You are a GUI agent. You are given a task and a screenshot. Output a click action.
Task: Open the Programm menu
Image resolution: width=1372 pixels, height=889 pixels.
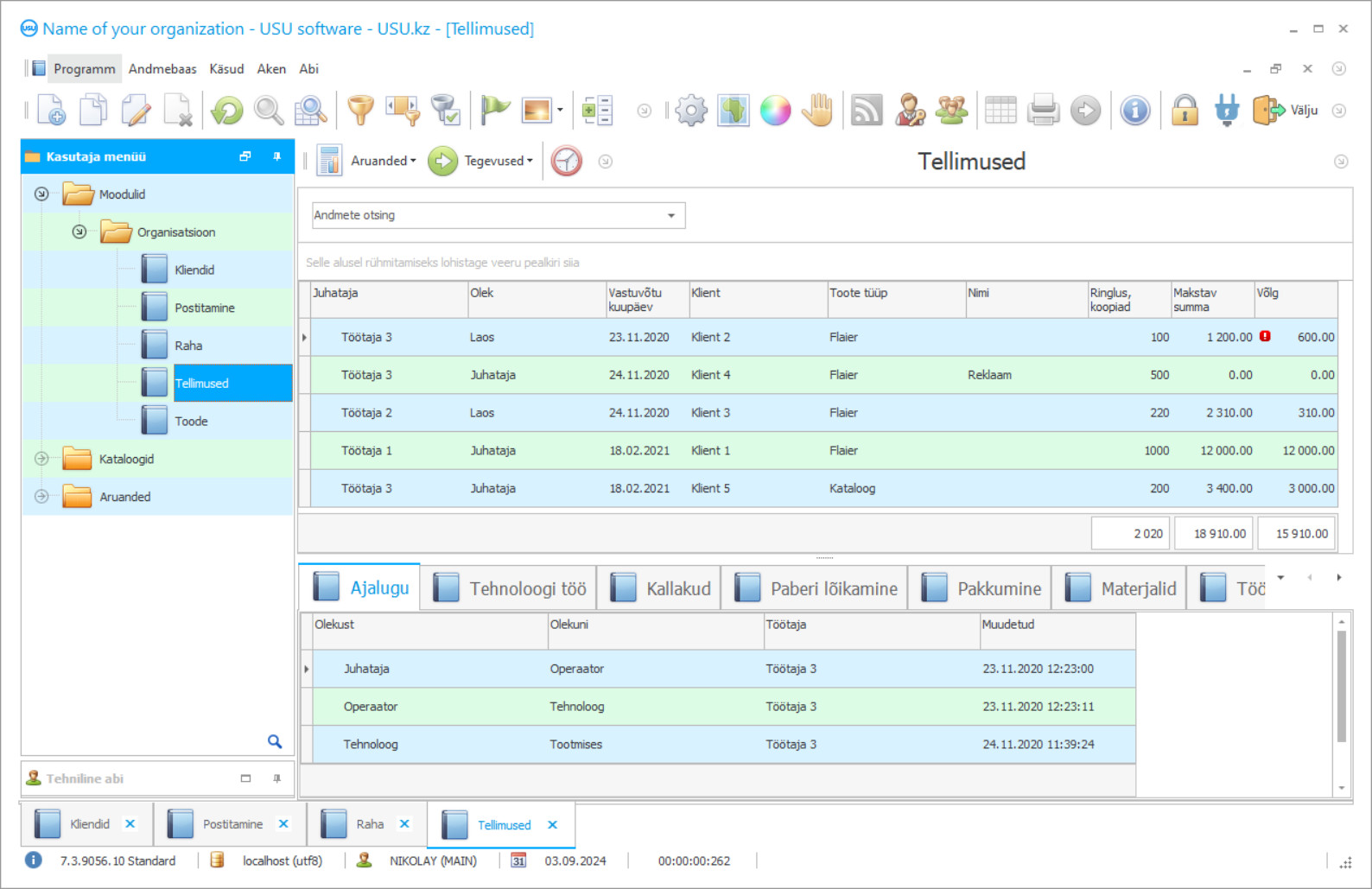(84, 69)
